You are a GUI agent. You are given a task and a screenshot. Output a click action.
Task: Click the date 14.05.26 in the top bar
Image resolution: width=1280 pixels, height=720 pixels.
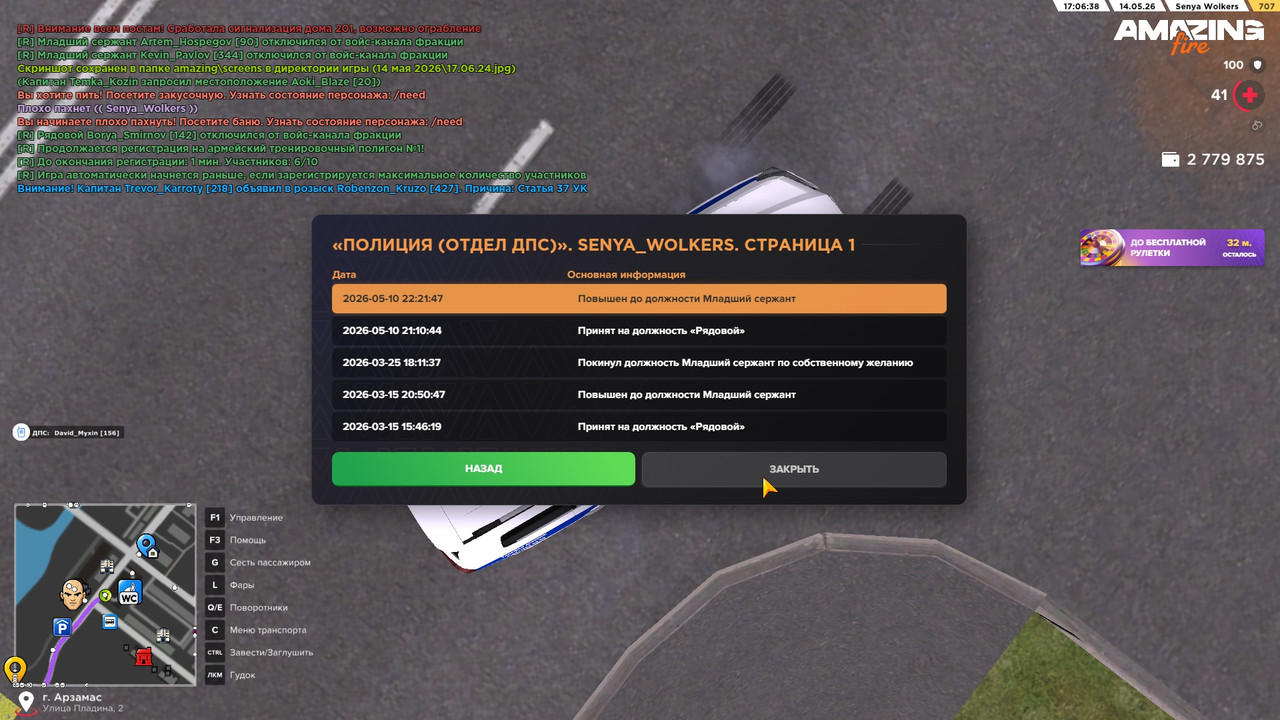coord(1137,6)
